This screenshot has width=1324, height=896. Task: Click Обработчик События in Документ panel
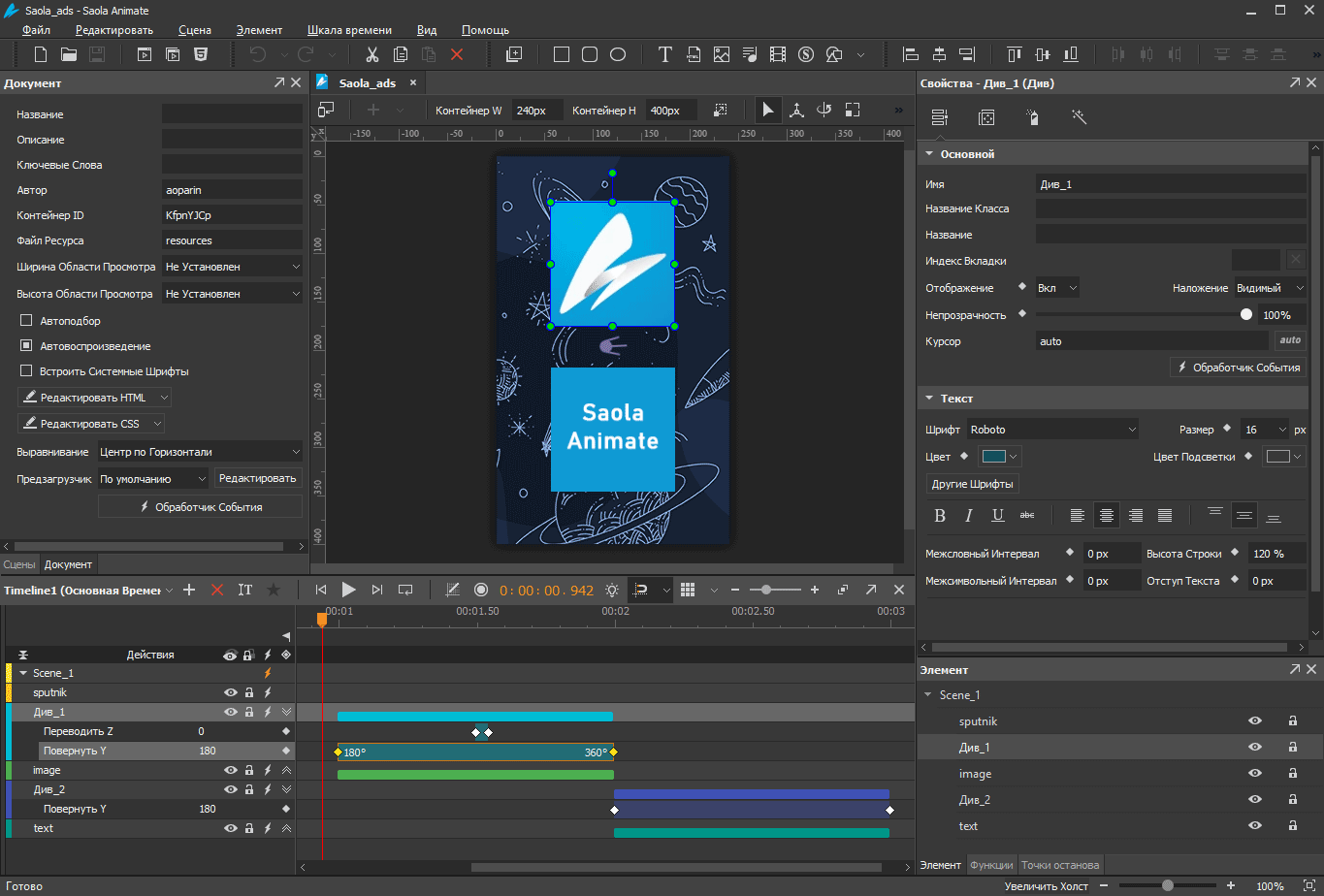coord(200,506)
